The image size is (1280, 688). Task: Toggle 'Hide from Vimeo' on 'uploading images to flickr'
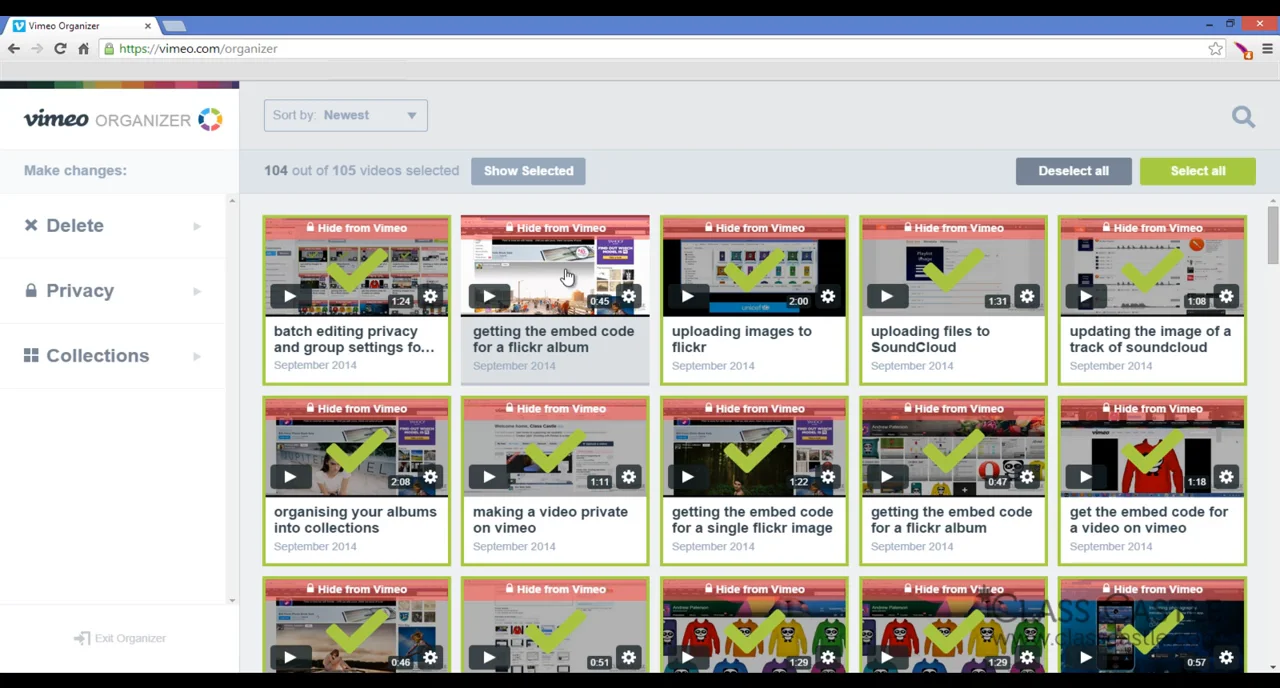[x=754, y=228]
